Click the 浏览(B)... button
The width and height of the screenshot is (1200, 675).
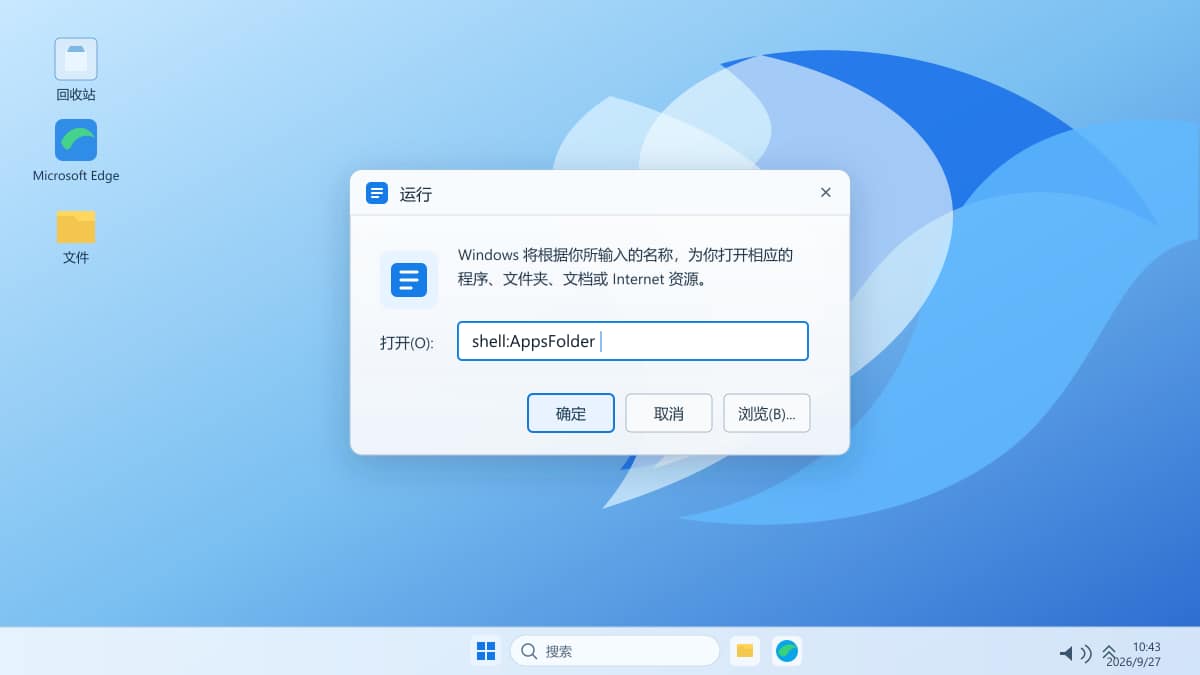pos(767,413)
